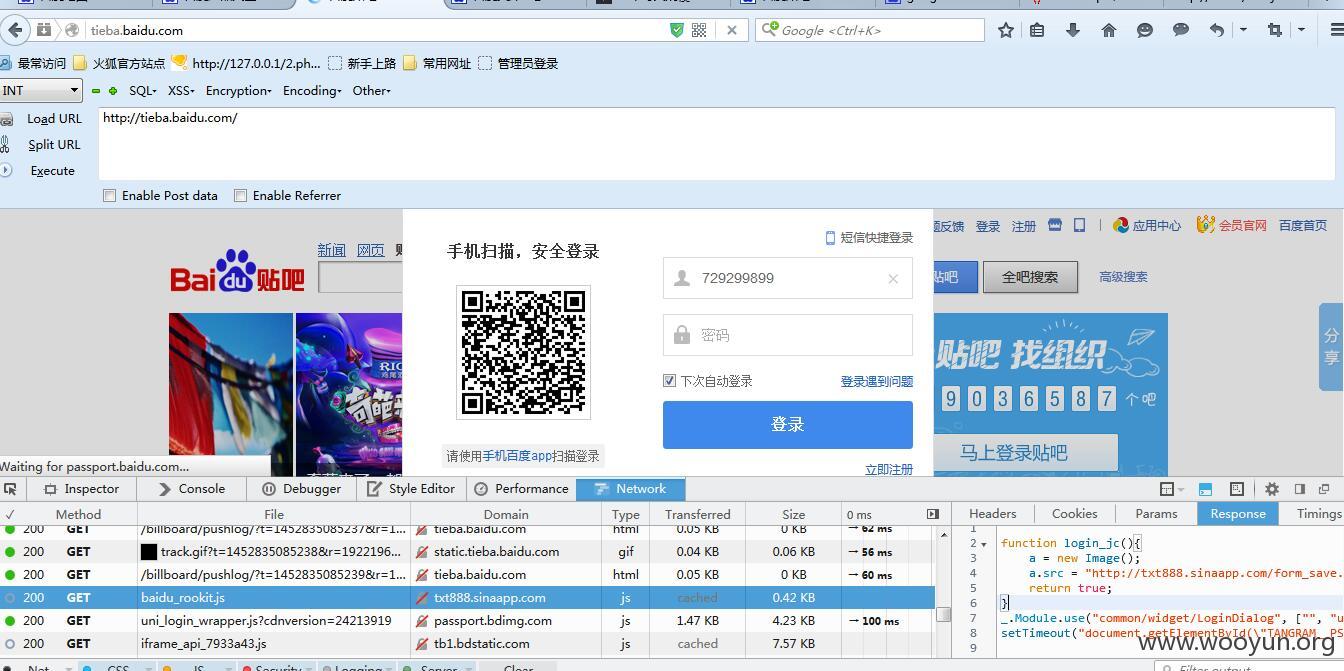Open 立即注册 register now link

point(888,469)
